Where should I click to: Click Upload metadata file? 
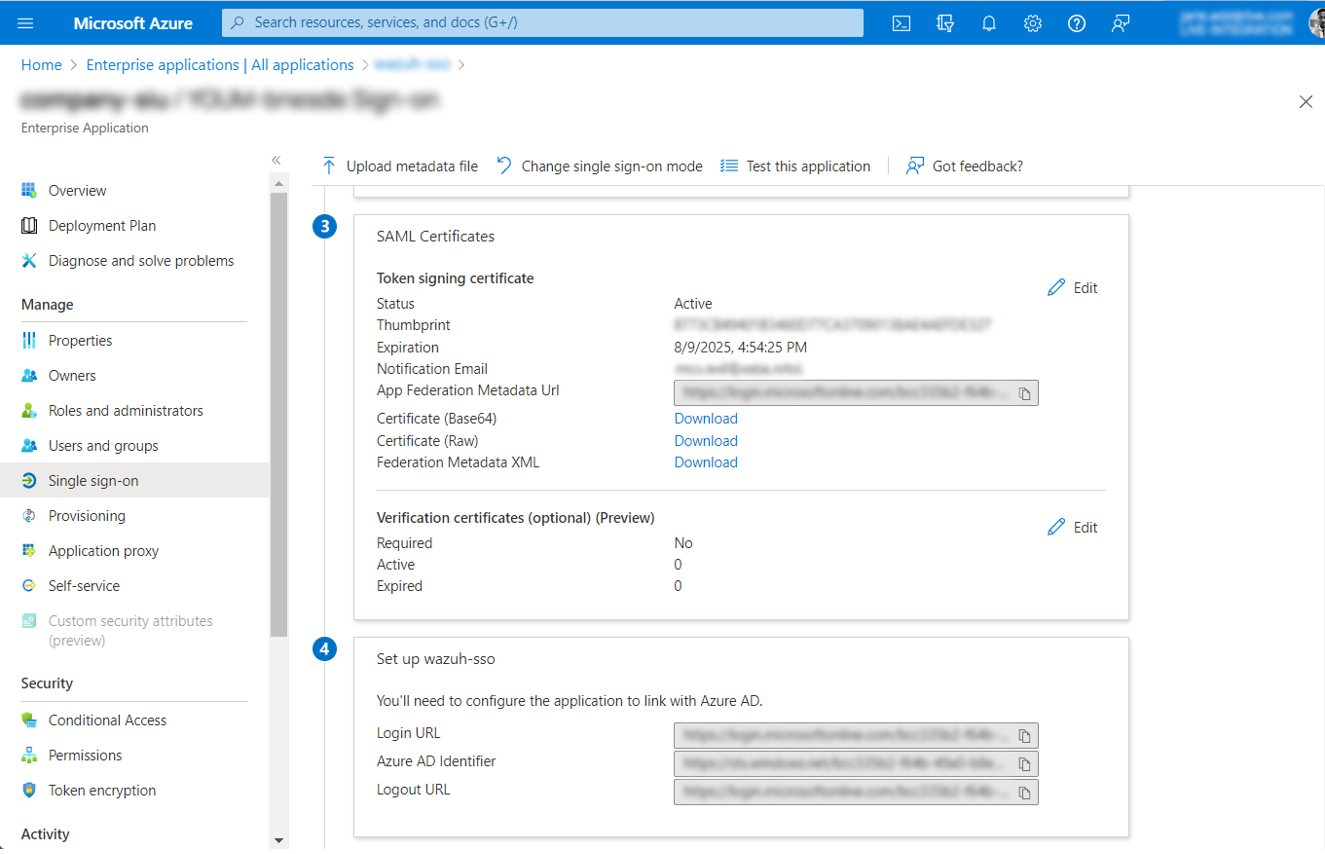399,166
